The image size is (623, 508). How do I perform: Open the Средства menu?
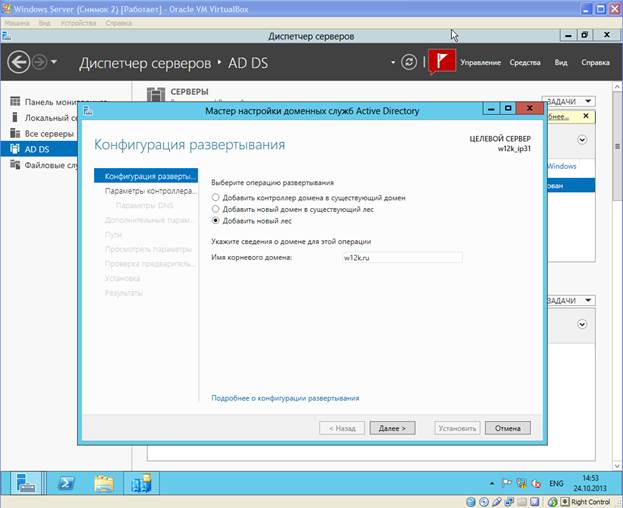(525, 62)
